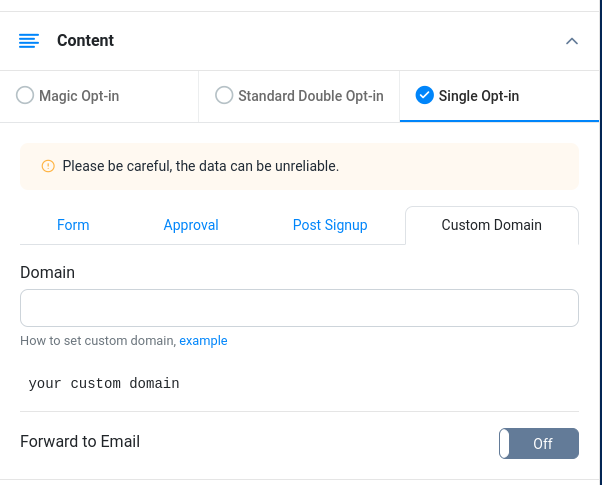Click the 'How to set custom domain' hint
This screenshot has height=485, width=602.
point(98,341)
